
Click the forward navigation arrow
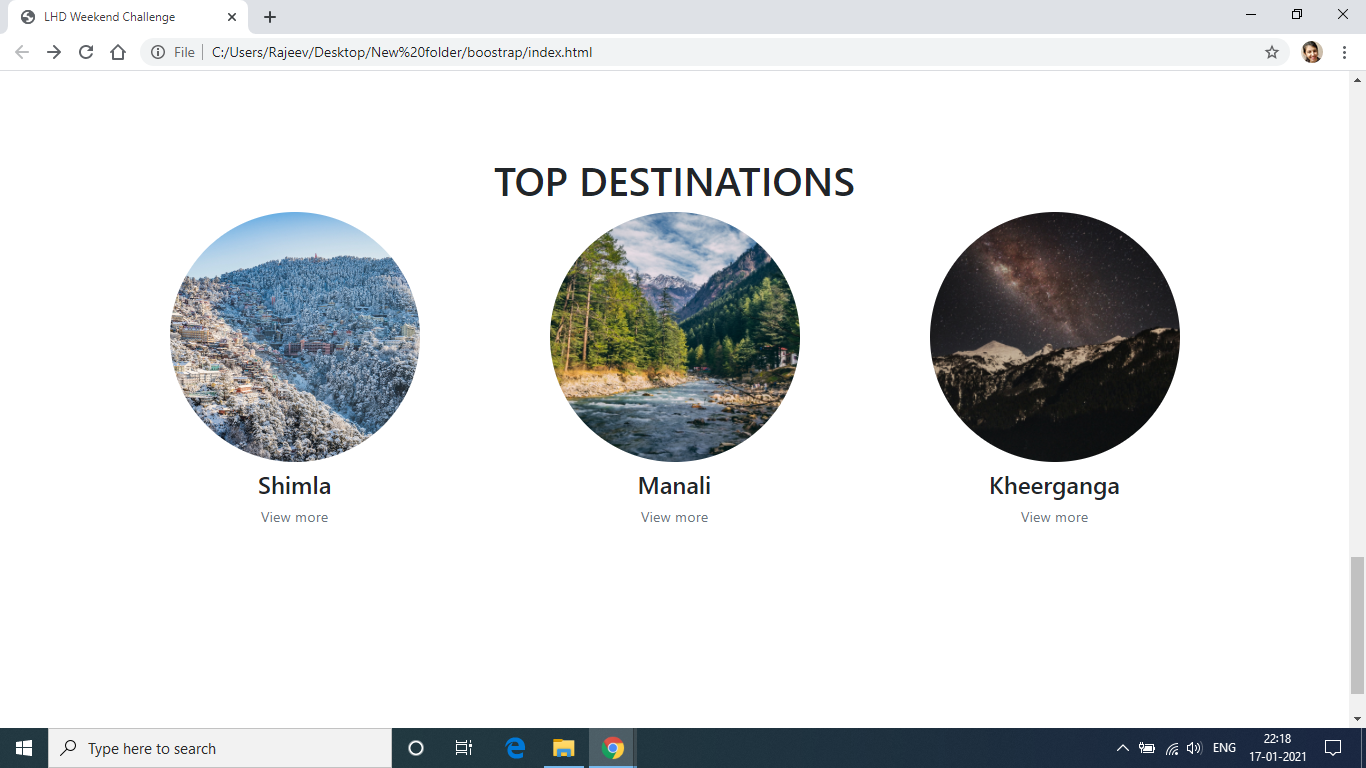click(52, 52)
